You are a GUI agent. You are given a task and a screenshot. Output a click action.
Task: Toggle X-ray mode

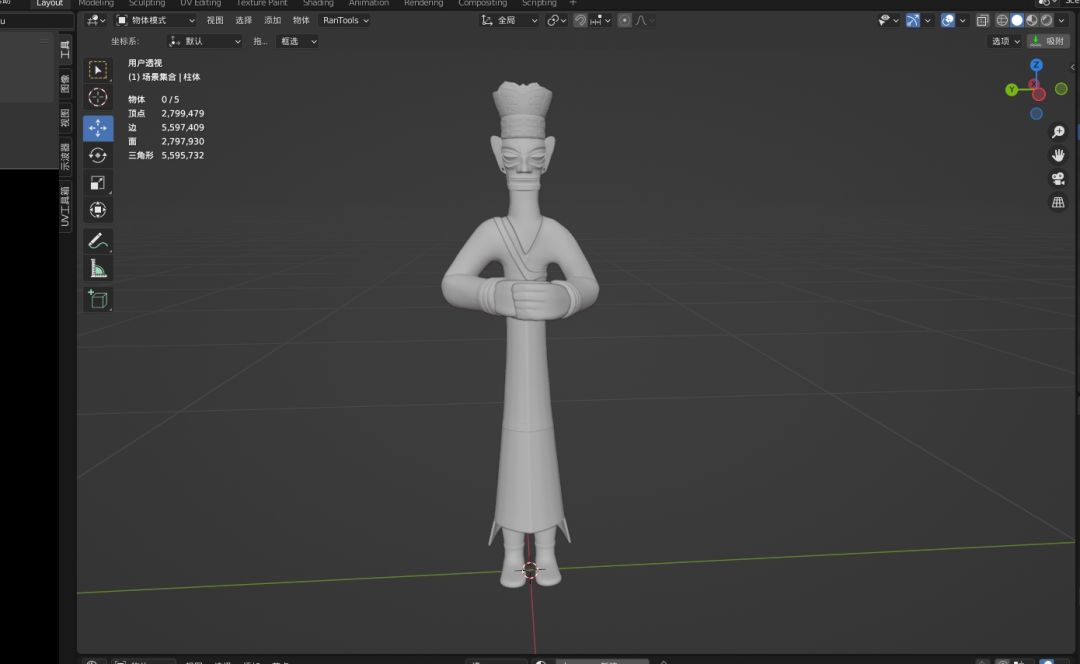pos(982,21)
